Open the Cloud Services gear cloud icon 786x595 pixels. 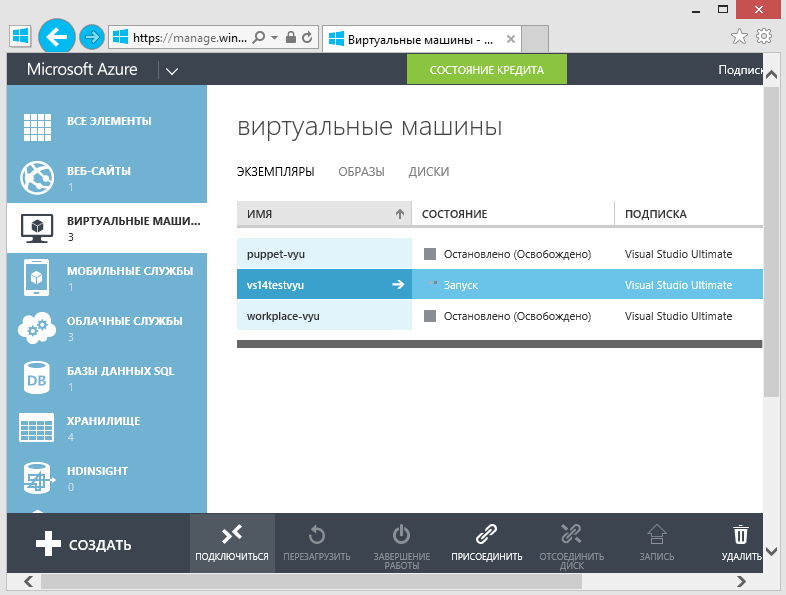click(x=37, y=328)
